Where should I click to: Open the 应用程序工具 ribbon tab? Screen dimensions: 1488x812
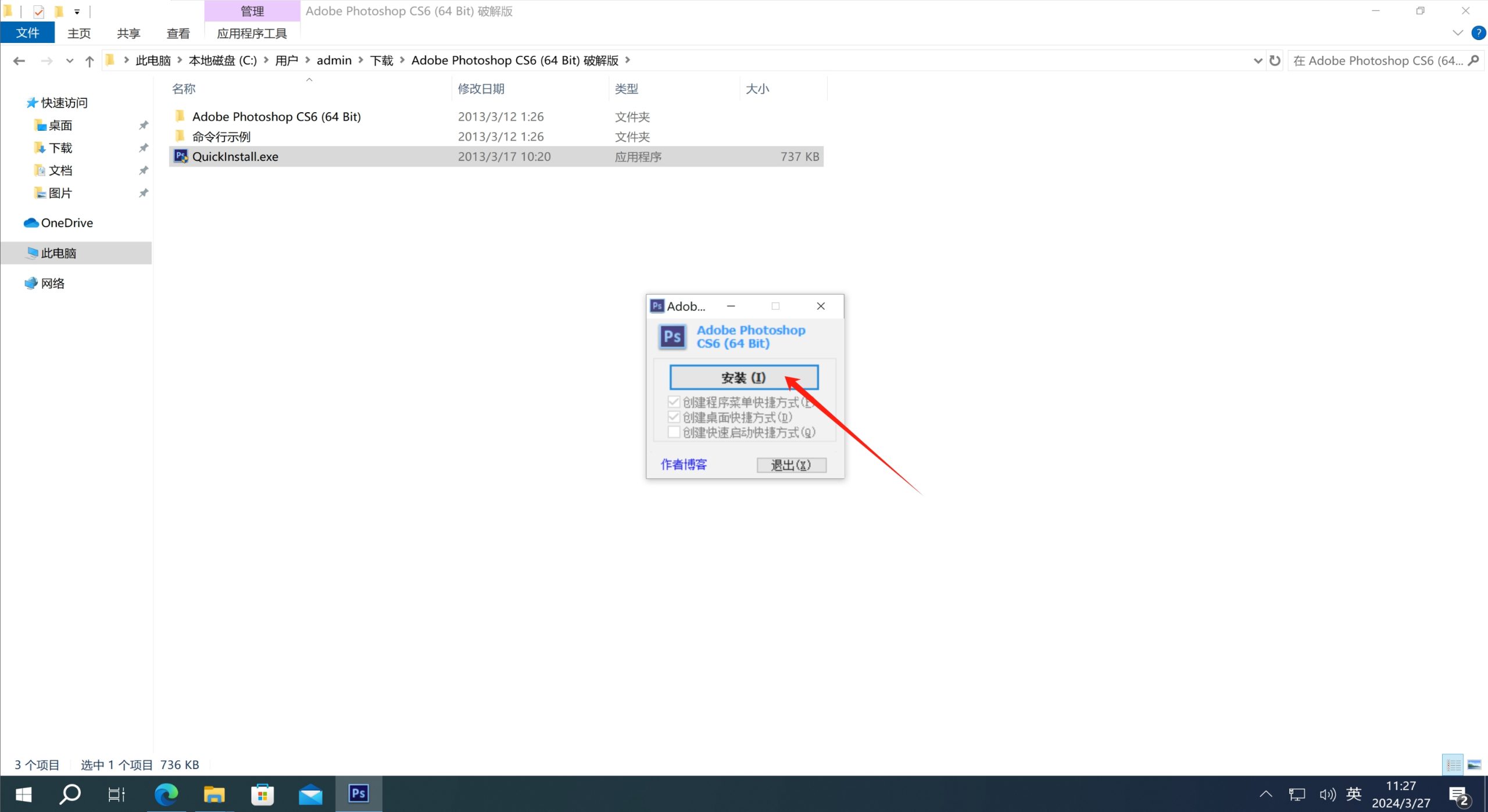252,33
